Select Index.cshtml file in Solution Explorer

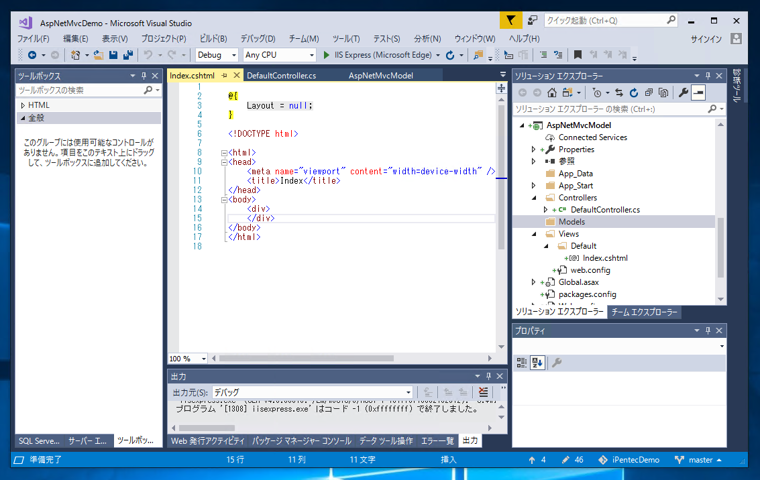coord(605,258)
